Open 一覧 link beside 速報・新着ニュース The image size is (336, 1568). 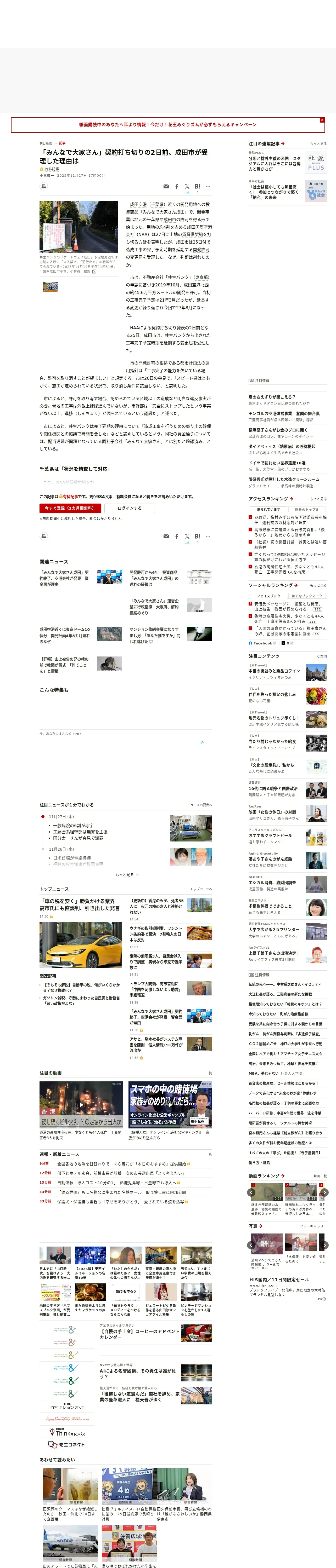point(209,1154)
